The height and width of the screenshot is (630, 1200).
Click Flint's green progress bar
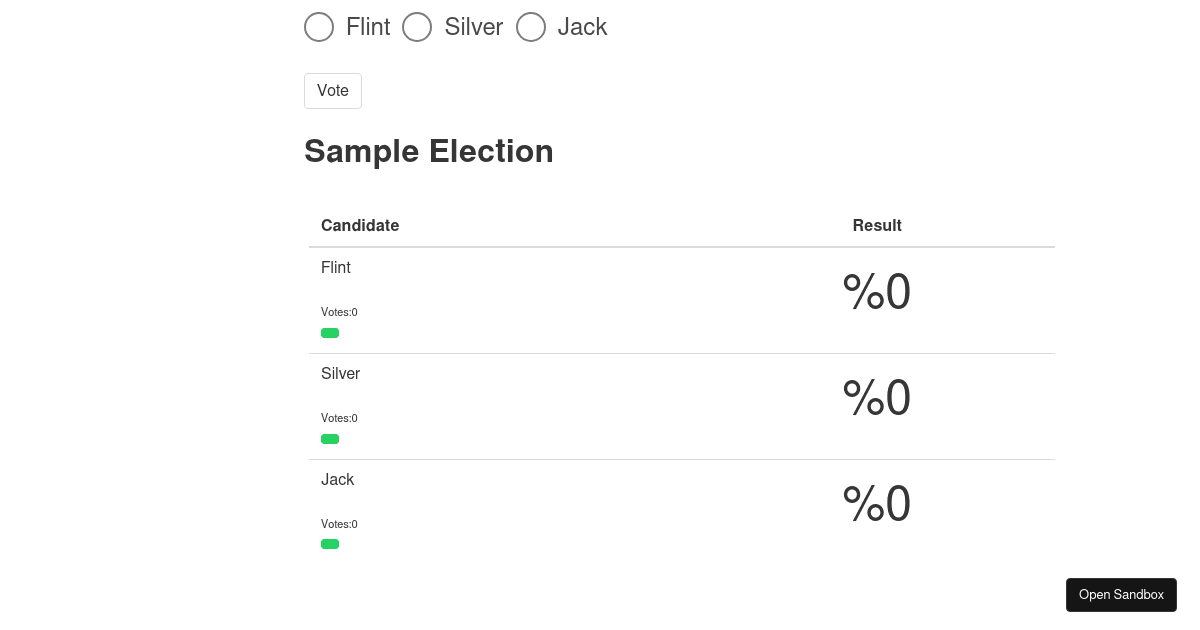(330, 333)
